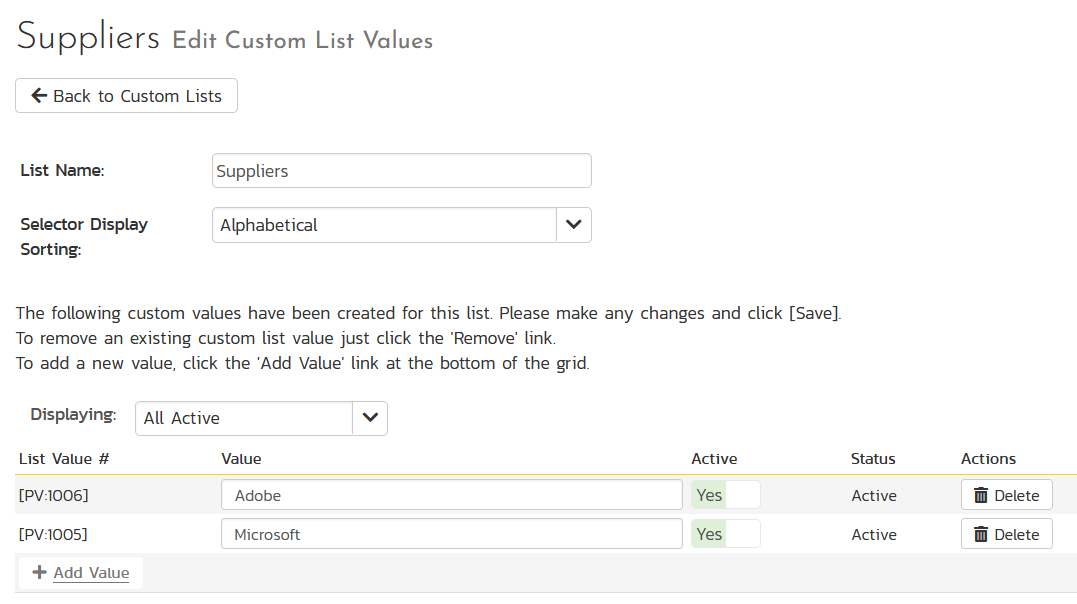Screen dimensions: 1077x604
Task: Select the List Name input containing 'Suppliers'
Action: pyautogui.click(x=400, y=170)
